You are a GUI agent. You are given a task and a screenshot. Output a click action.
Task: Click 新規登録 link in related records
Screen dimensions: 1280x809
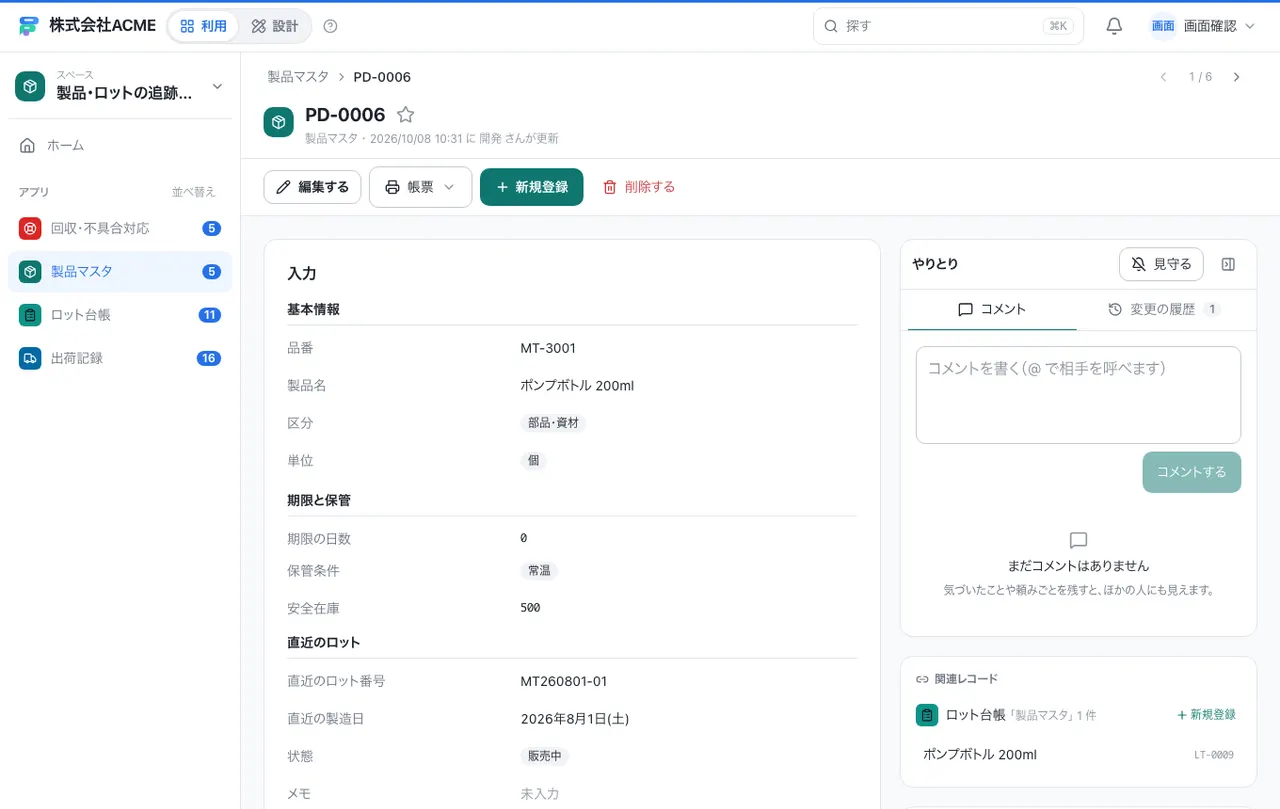(1206, 715)
